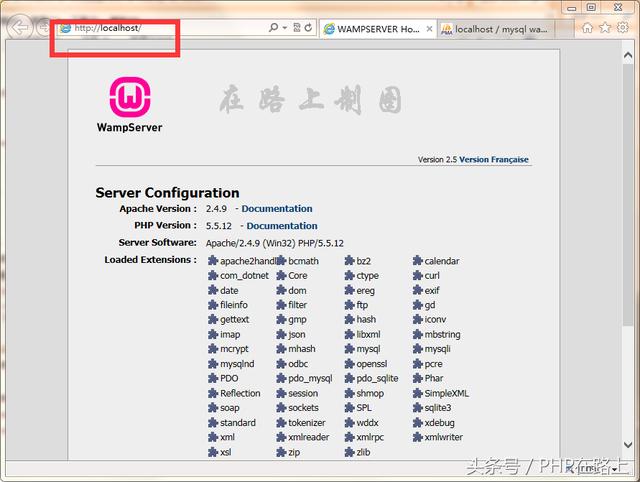Viewport: 640px width, 482px height.
Task: Click the puzzle icon beside Core
Action: 281,275
